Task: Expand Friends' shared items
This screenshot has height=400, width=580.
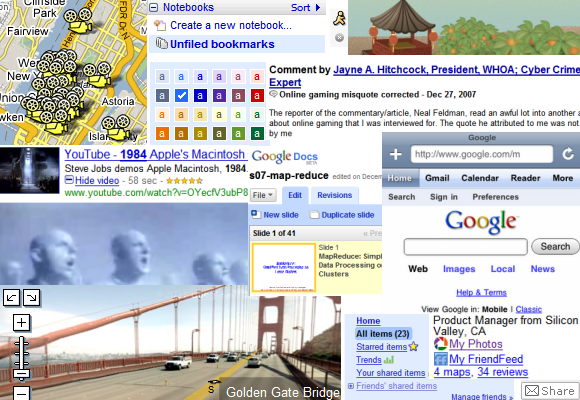Action: coord(351,386)
